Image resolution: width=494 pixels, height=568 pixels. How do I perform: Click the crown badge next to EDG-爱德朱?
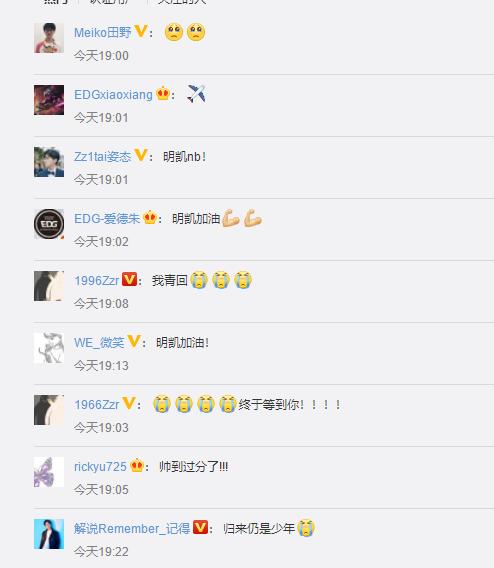click(150, 218)
